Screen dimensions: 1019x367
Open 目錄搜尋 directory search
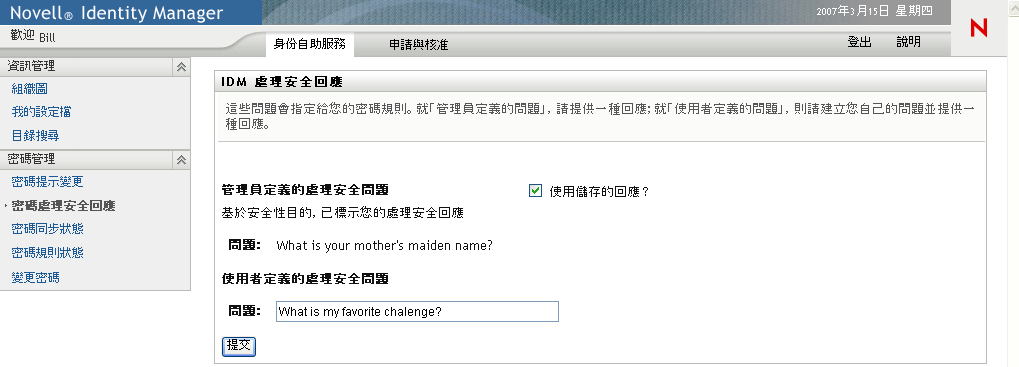pyautogui.click(x=36, y=136)
